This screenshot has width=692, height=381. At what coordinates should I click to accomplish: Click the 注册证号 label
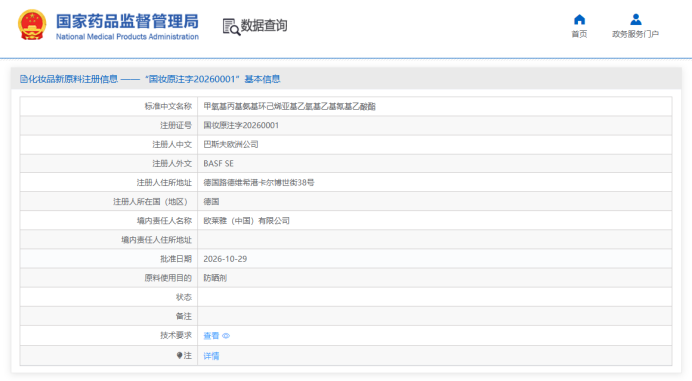pyautogui.click(x=176, y=125)
